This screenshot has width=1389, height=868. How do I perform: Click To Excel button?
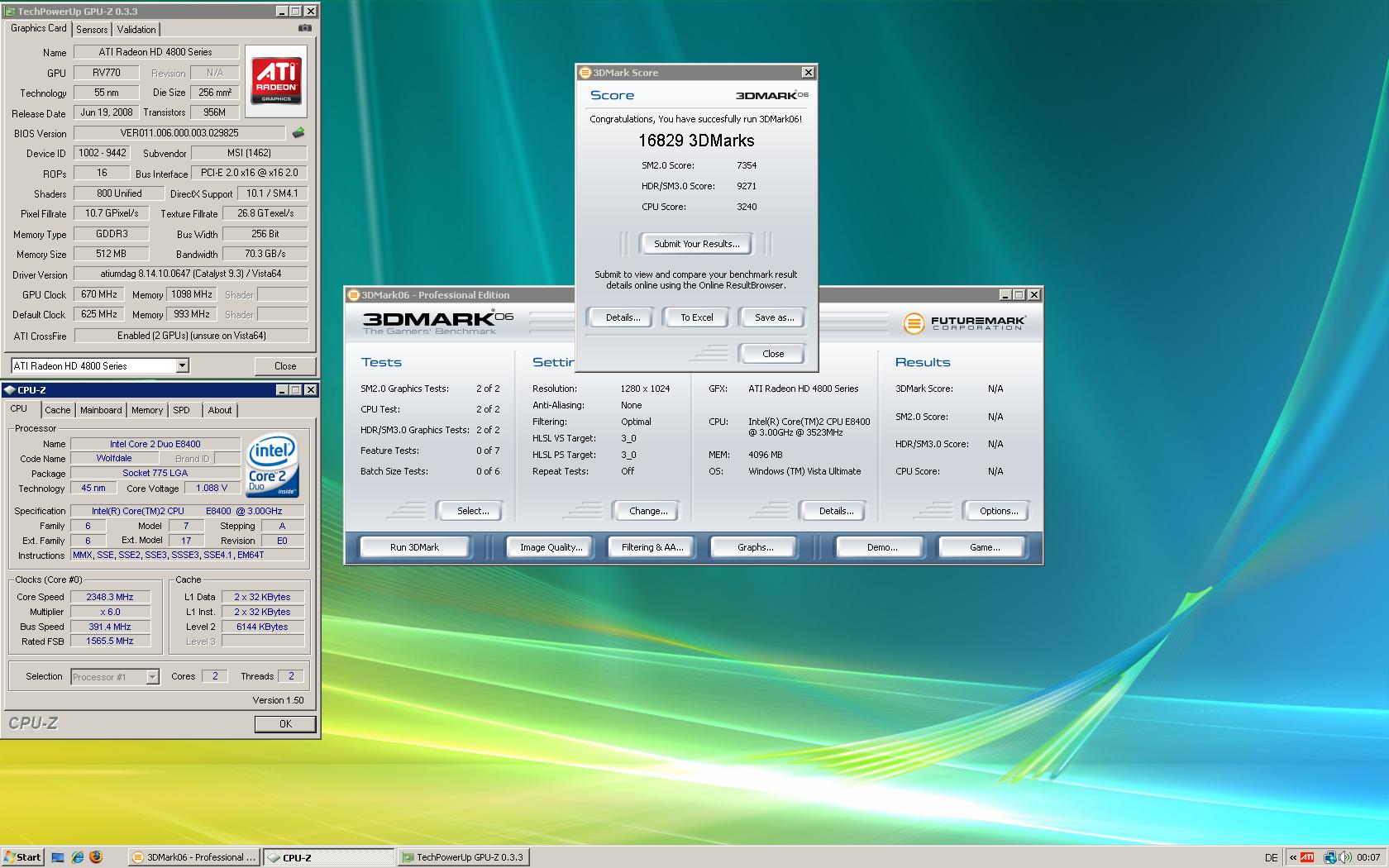696,317
